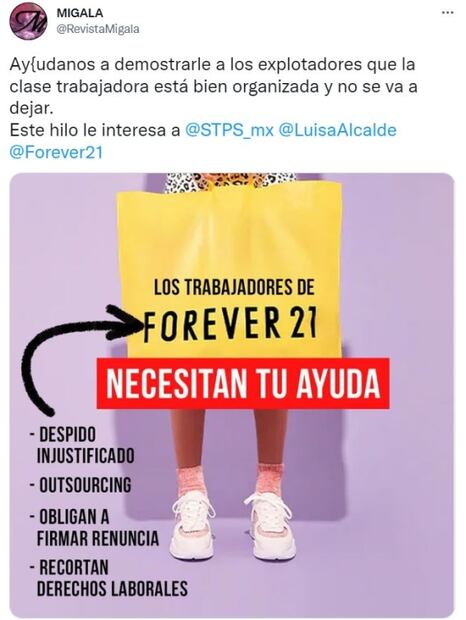The width and height of the screenshot is (466, 620).
Task: Open the @STPS_mx mention
Action: click(229, 130)
